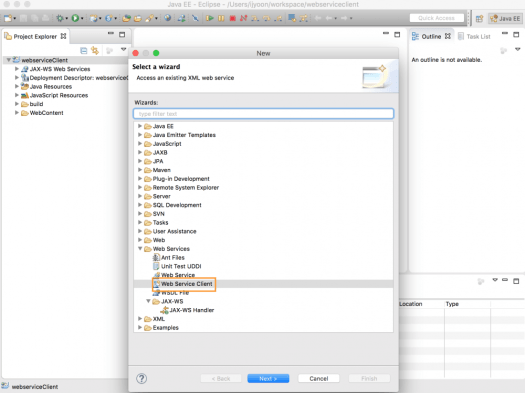Open the web browser globe icon
Viewport: 525px width, 393px height.
click(168, 18)
